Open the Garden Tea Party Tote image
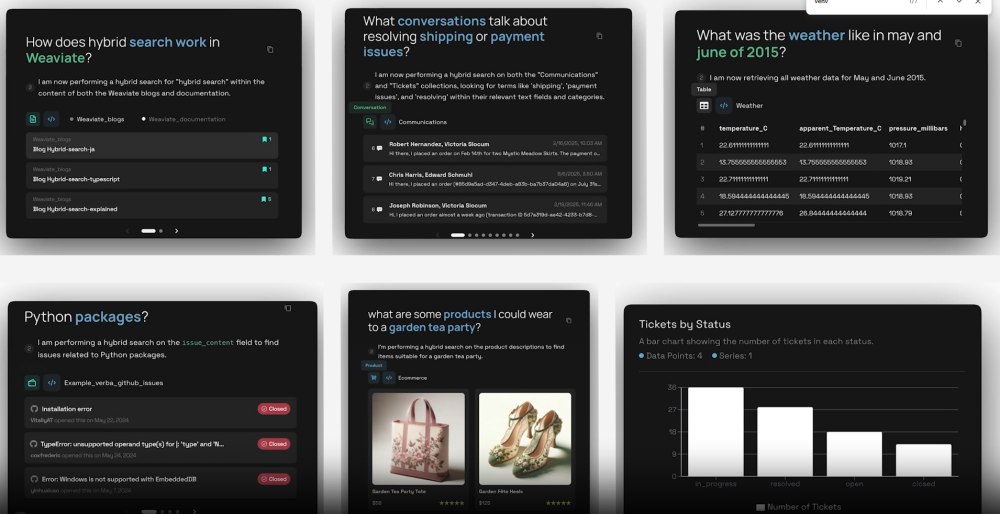Image resolution: width=1000 pixels, height=514 pixels. (418, 439)
